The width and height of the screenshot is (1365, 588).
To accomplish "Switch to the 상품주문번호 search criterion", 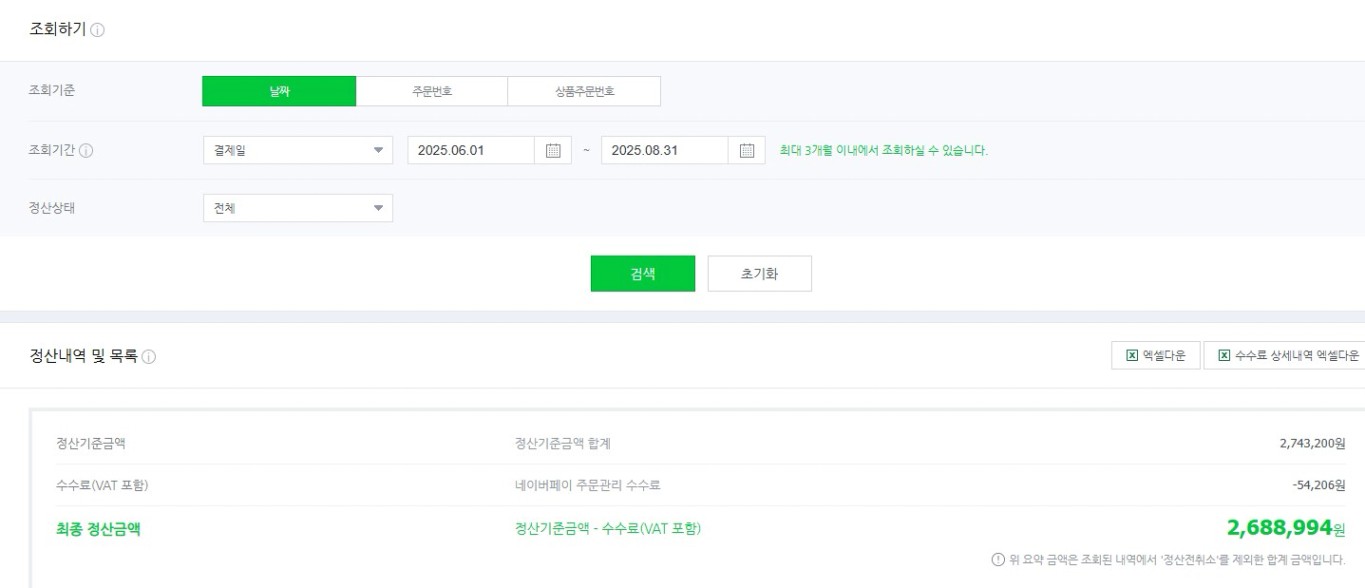I will [584, 91].
